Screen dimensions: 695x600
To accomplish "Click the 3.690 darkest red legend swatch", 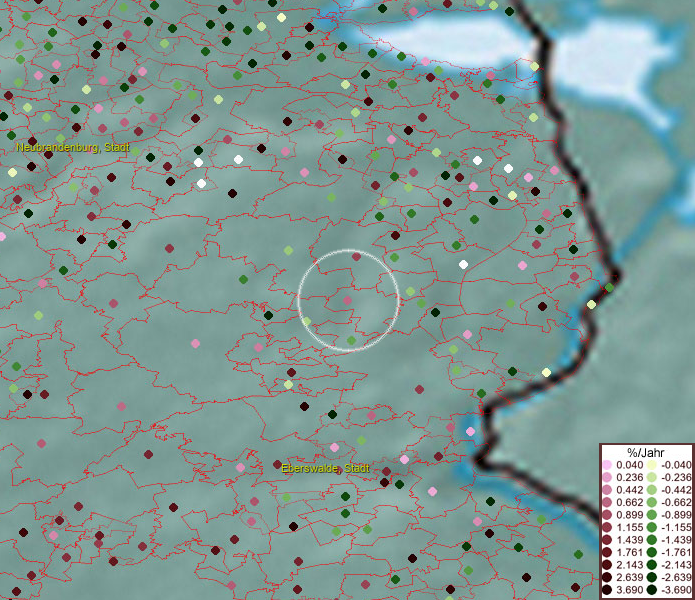I will pos(607,590).
